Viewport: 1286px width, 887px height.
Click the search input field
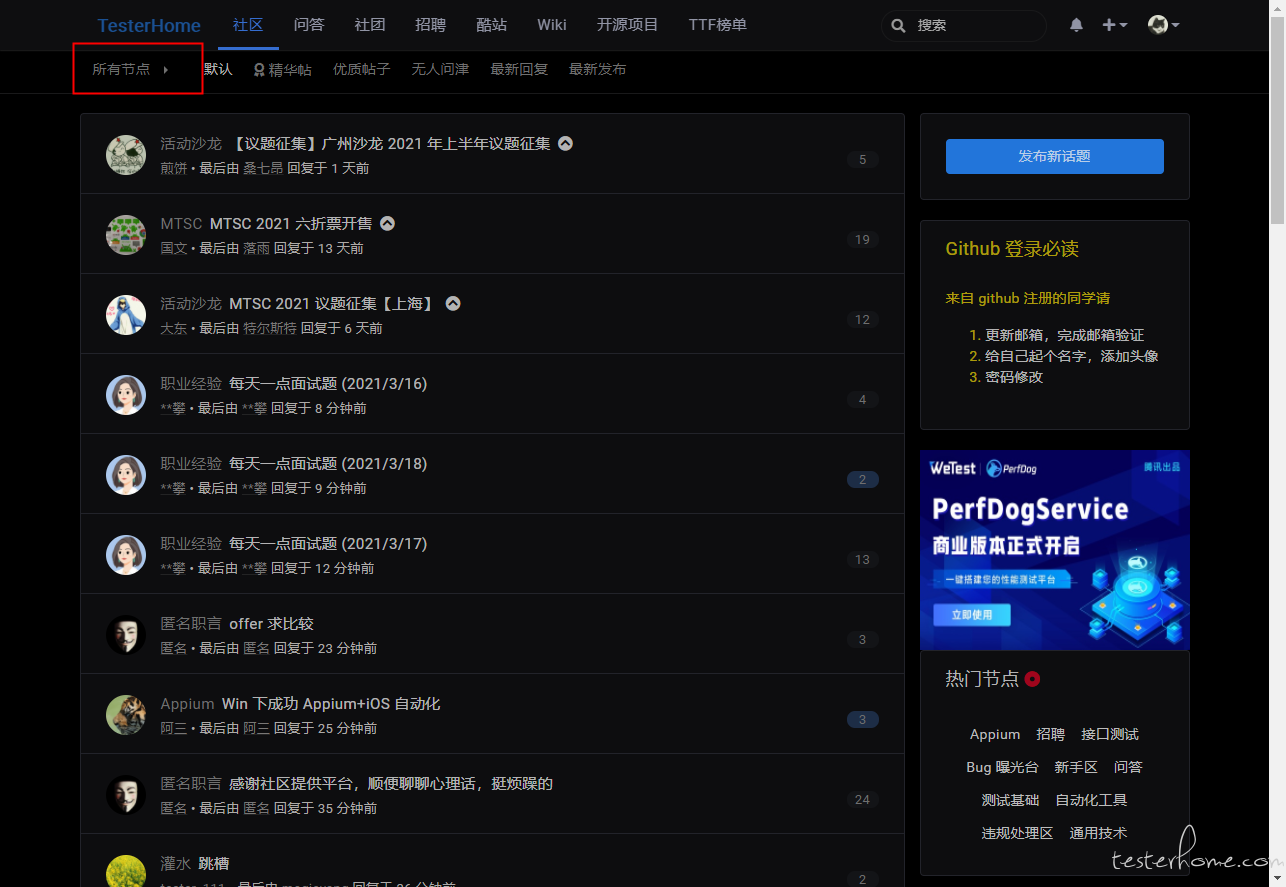click(x=964, y=25)
